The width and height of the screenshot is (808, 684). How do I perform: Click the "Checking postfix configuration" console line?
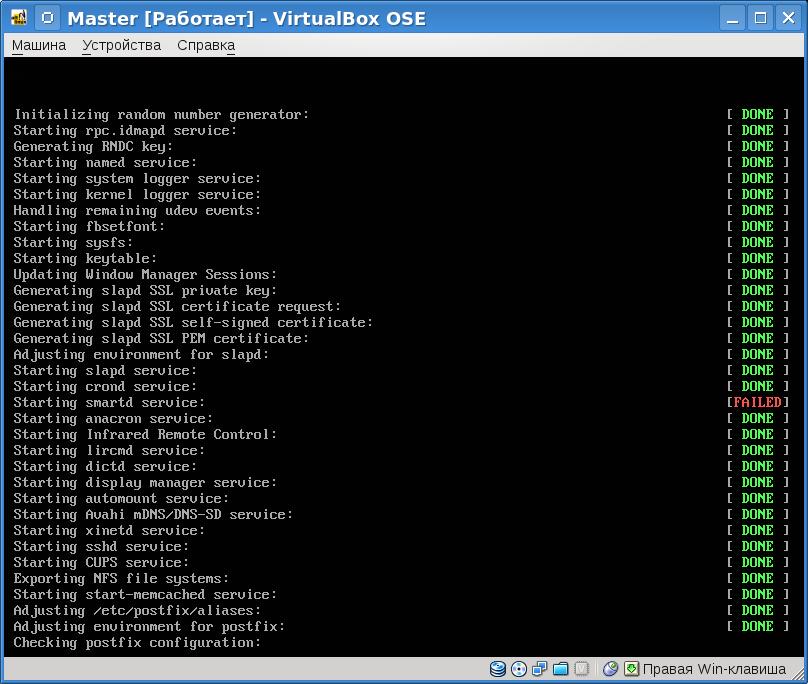pyautogui.click(x=137, y=642)
